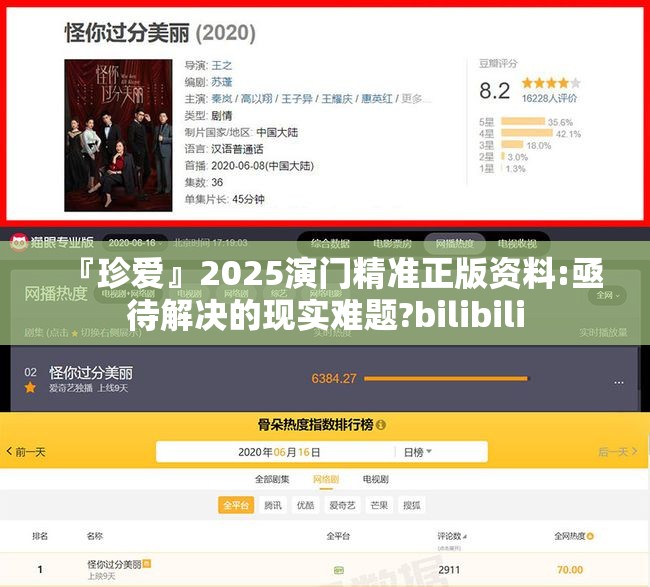This screenshot has width=650, height=587.
Task: Open actor link 高以翔
Action: tap(256, 99)
